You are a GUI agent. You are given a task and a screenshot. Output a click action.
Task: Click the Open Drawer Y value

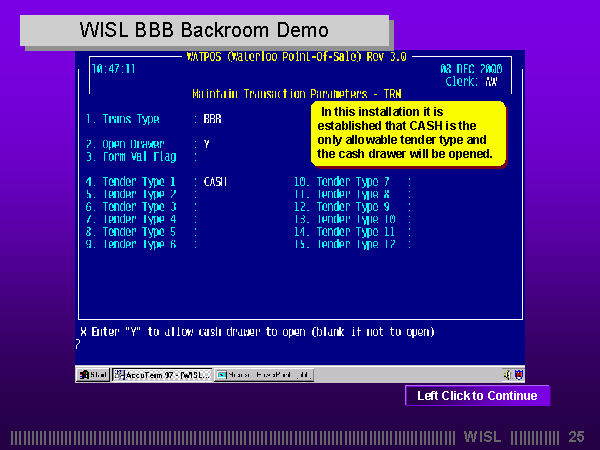click(x=207, y=144)
